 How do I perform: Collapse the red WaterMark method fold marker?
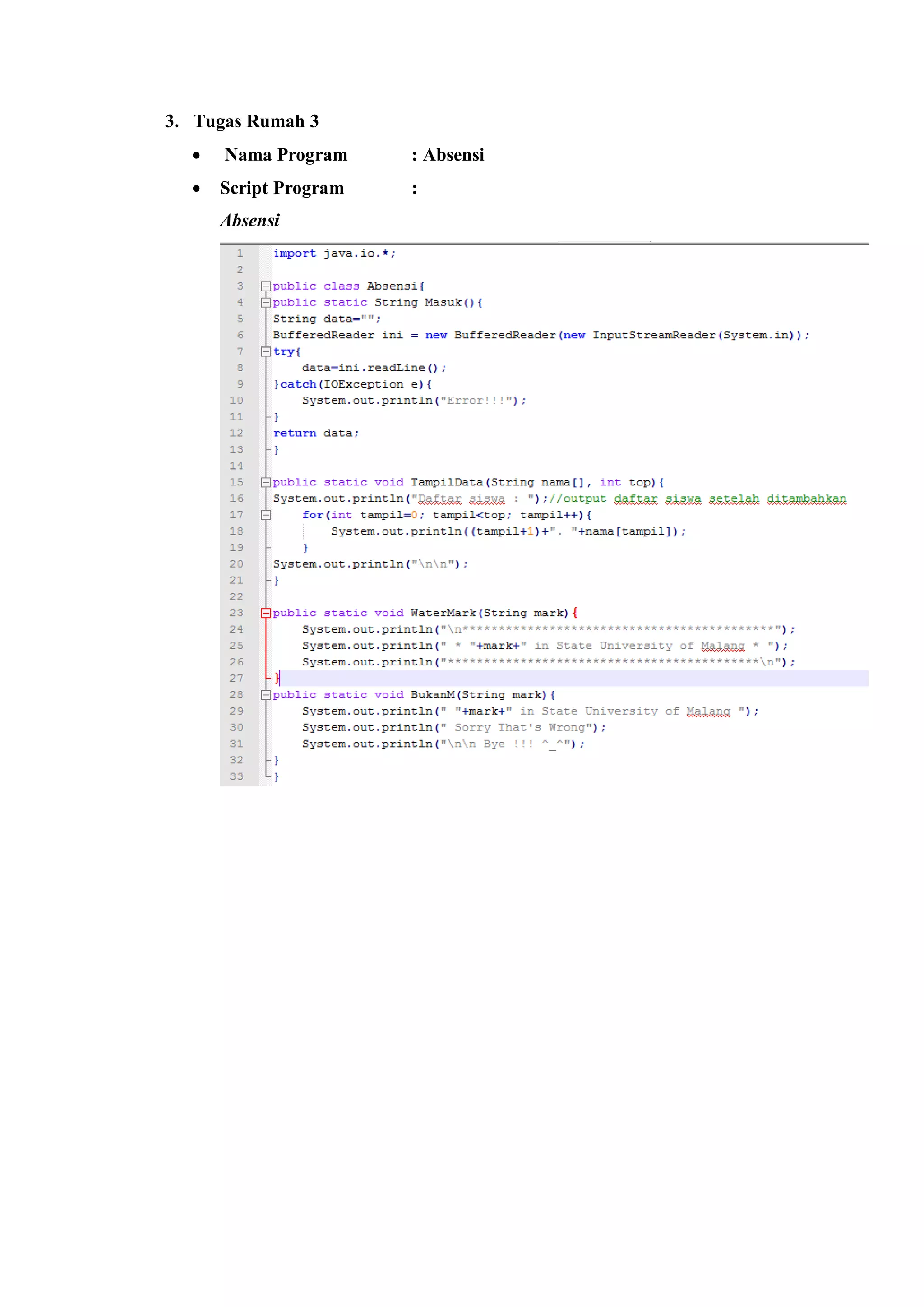[x=265, y=613]
